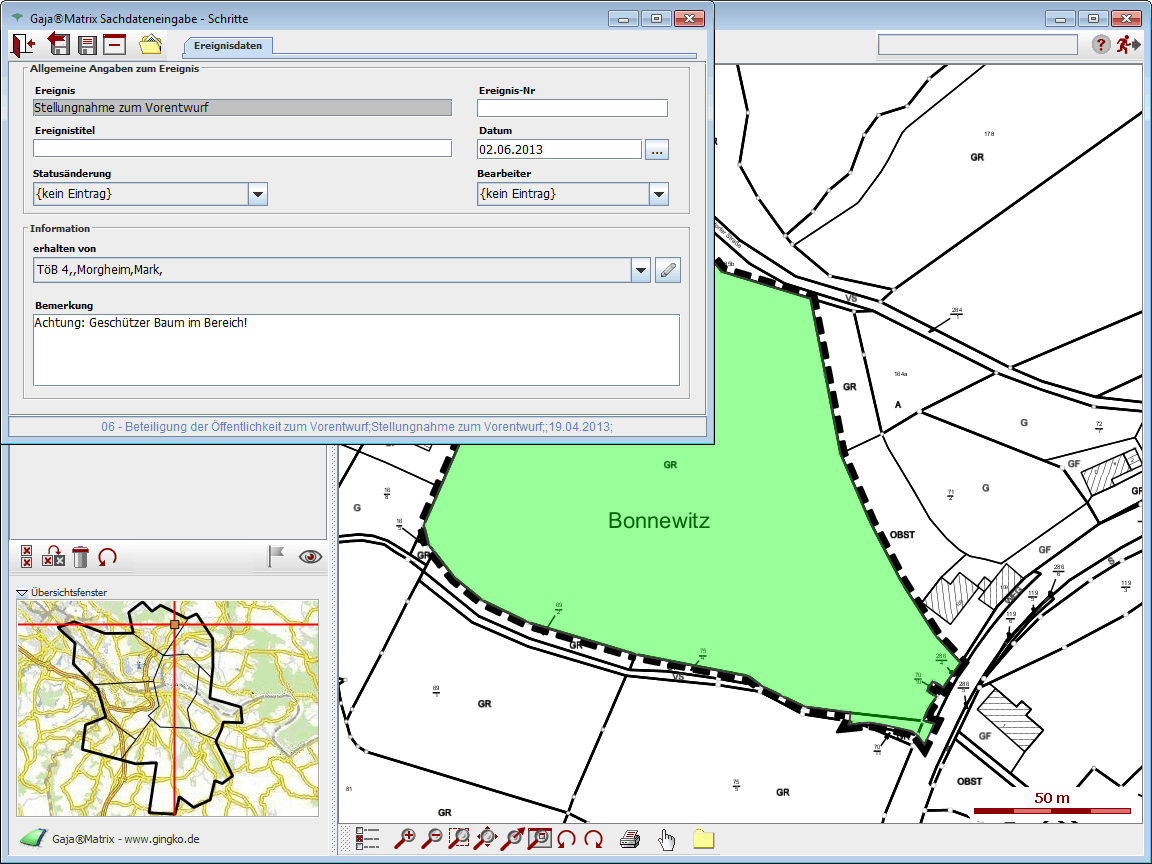This screenshot has height=864, width=1152.
Task: Click into the Ereignistitel text field
Action: tap(242, 148)
